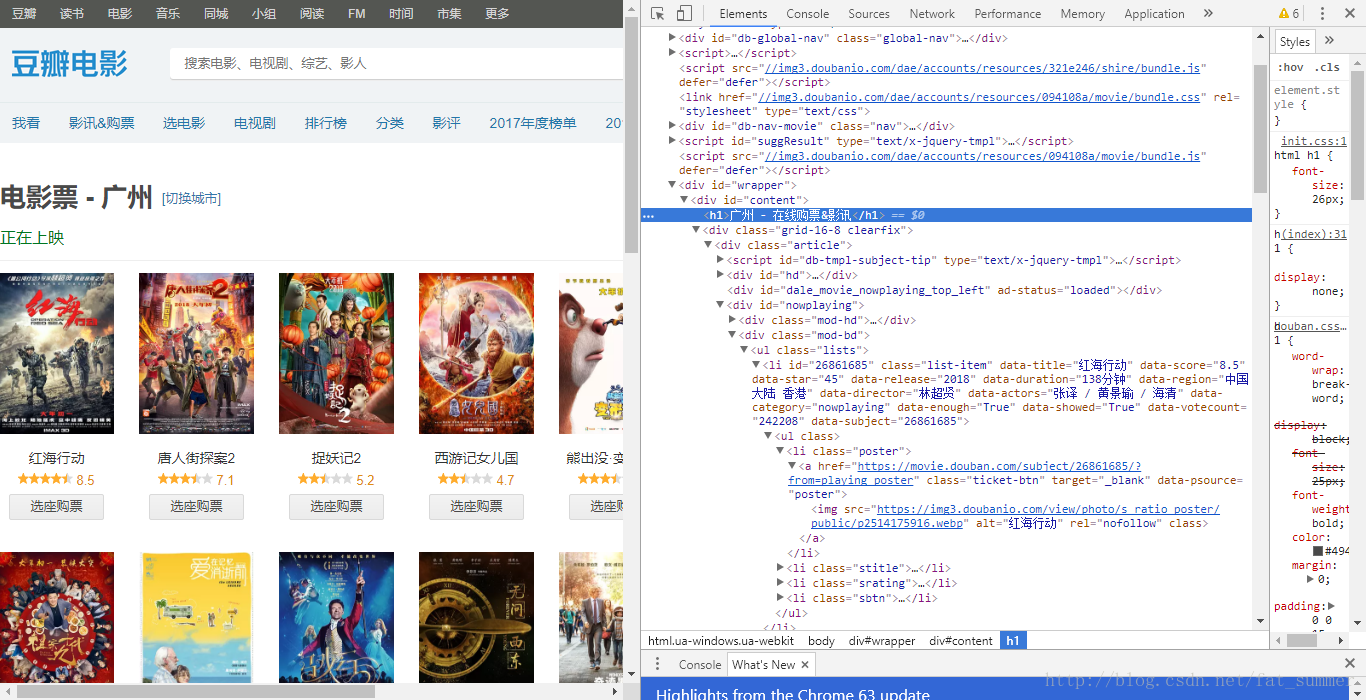Click the h1 breadcrumb item
This screenshot has height=700, width=1366.
tap(1013, 641)
